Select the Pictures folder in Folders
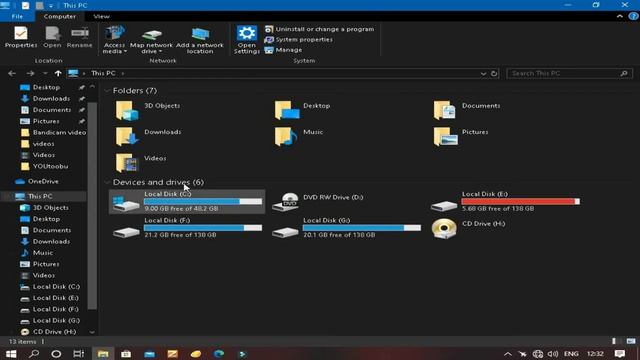The image size is (640, 360). (461, 137)
